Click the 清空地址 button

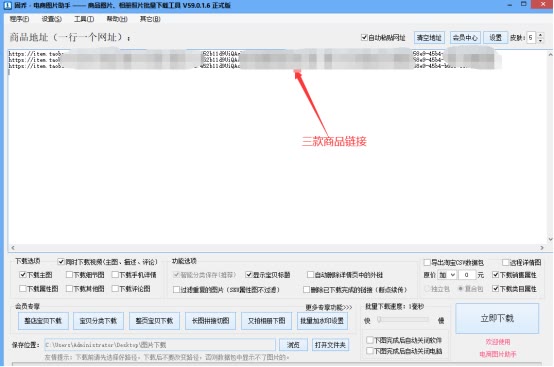(x=429, y=37)
